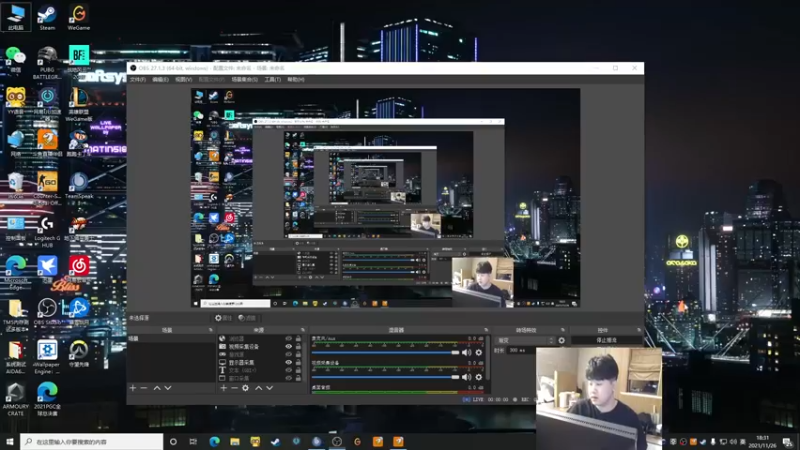
Task: Click the Windows taskbar search box
Action: [92, 441]
